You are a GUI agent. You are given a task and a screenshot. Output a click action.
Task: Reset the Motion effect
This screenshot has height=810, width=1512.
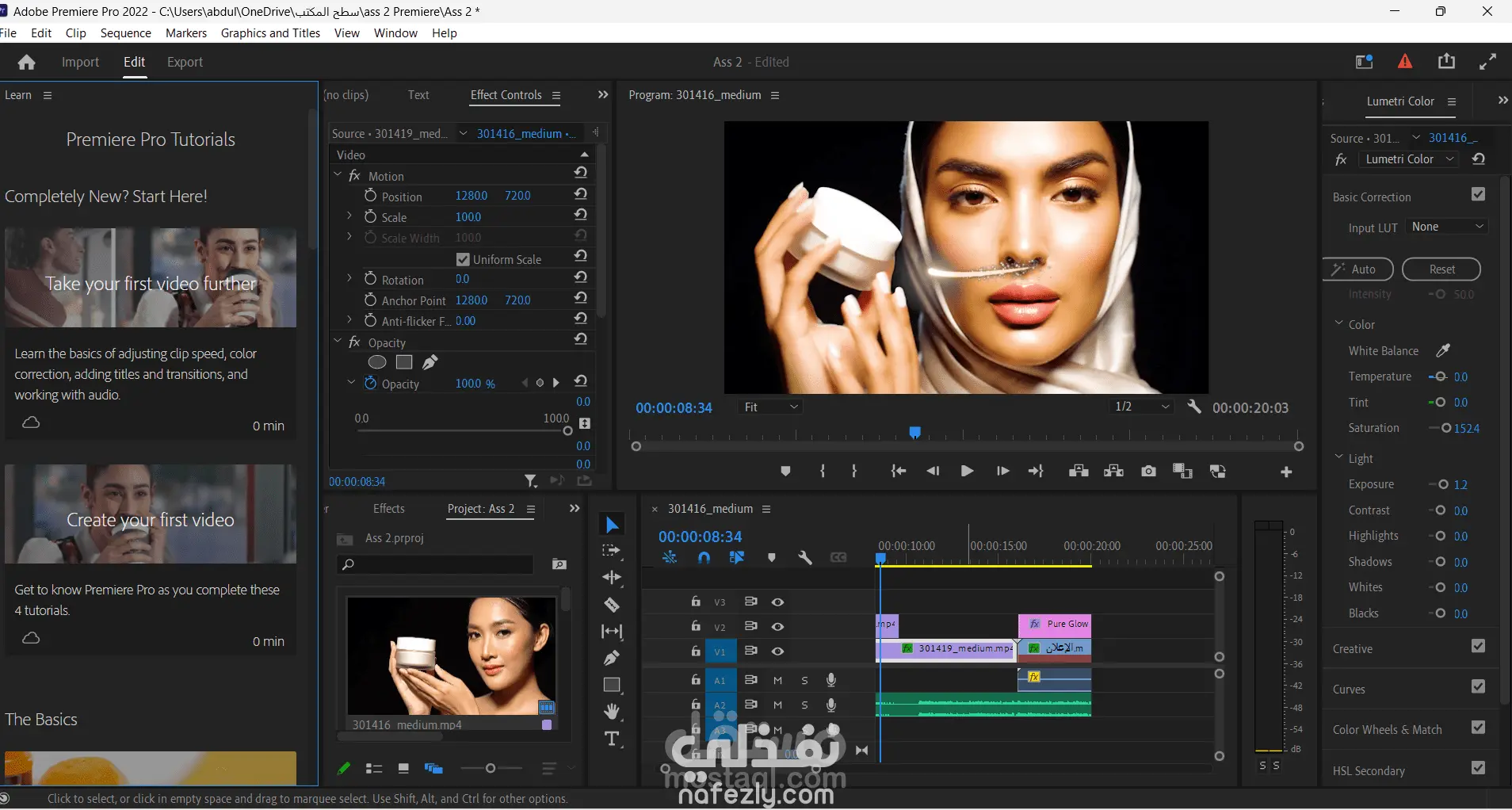tap(581, 173)
